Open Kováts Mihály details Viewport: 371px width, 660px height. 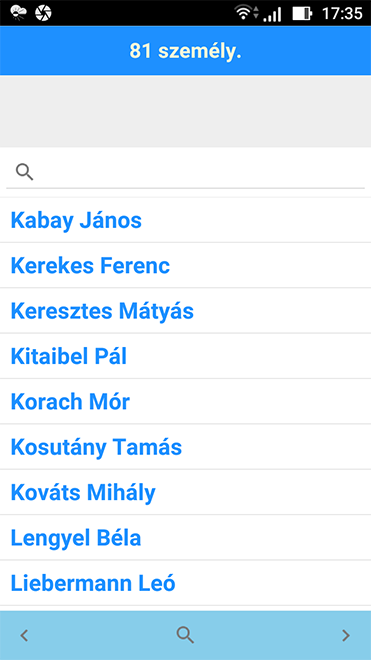click(x=185, y=492)
